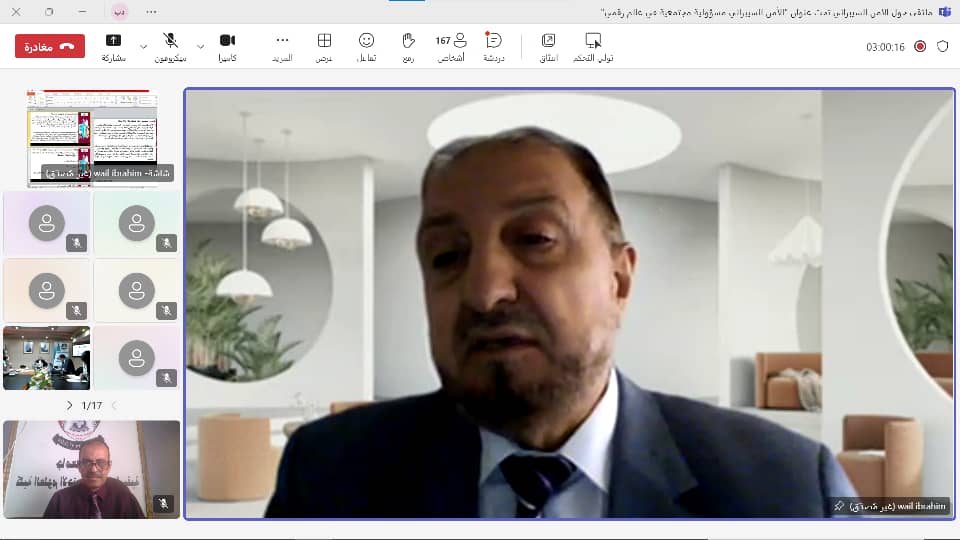
Task: Toggle the camera on or off
Action: coord(227,46)
